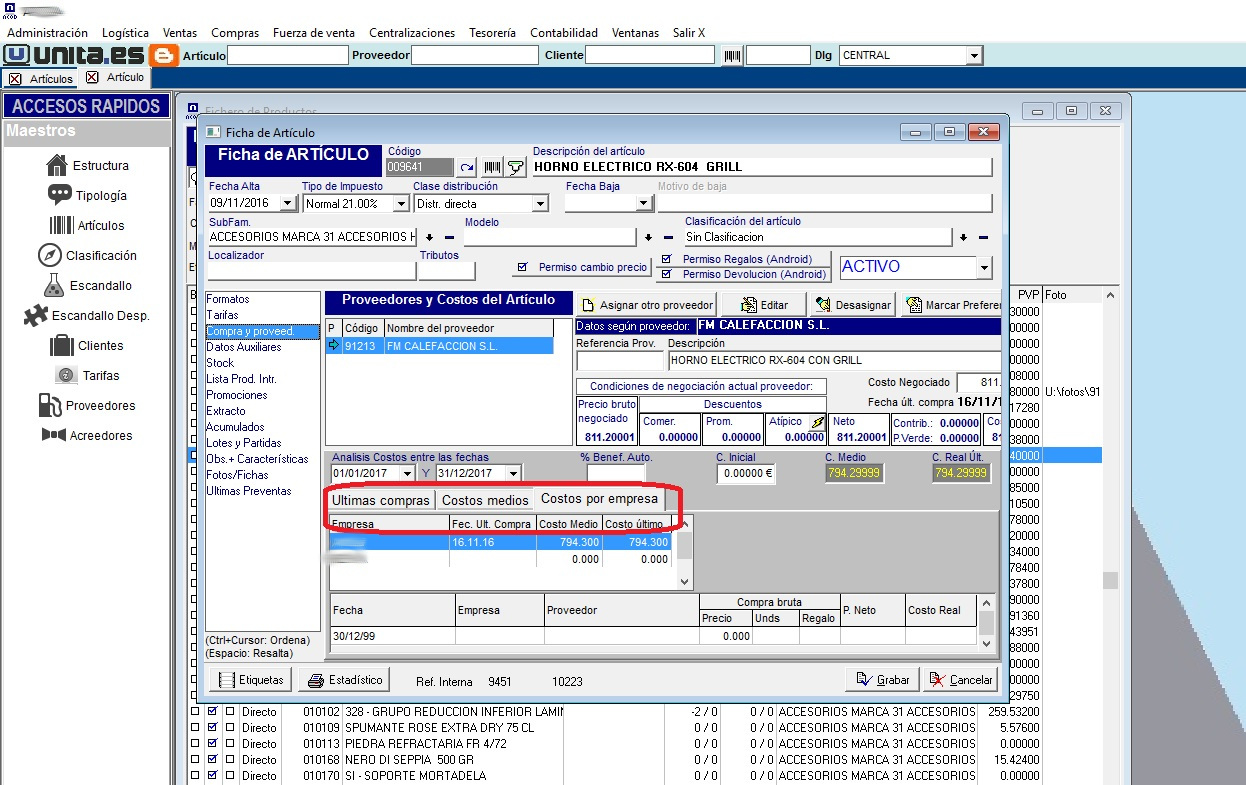This screenshot has height=785, width=1246.
Task: Click the Referencia Prov. input field
Action: point(620,361)
